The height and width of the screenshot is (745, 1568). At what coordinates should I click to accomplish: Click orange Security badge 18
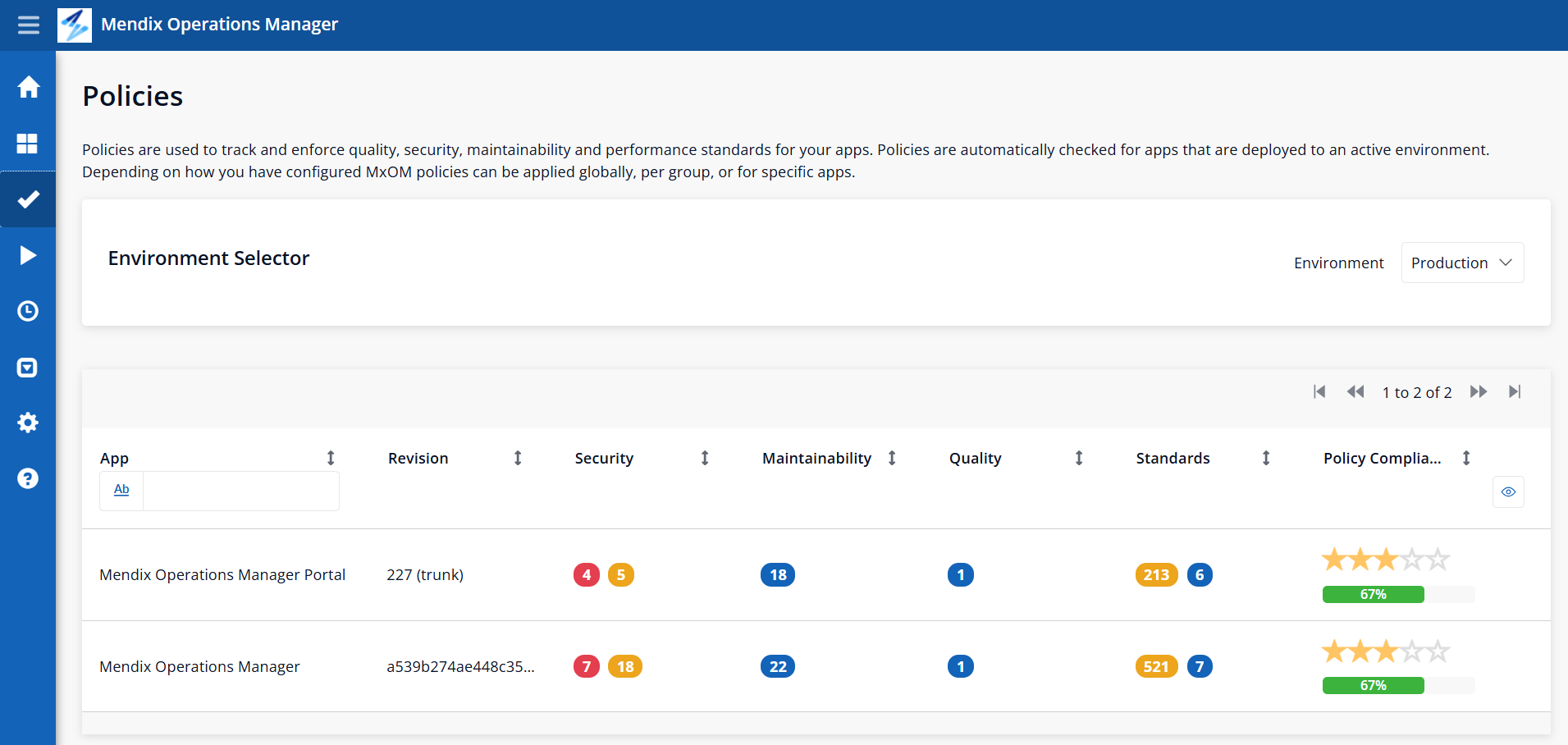625,666
